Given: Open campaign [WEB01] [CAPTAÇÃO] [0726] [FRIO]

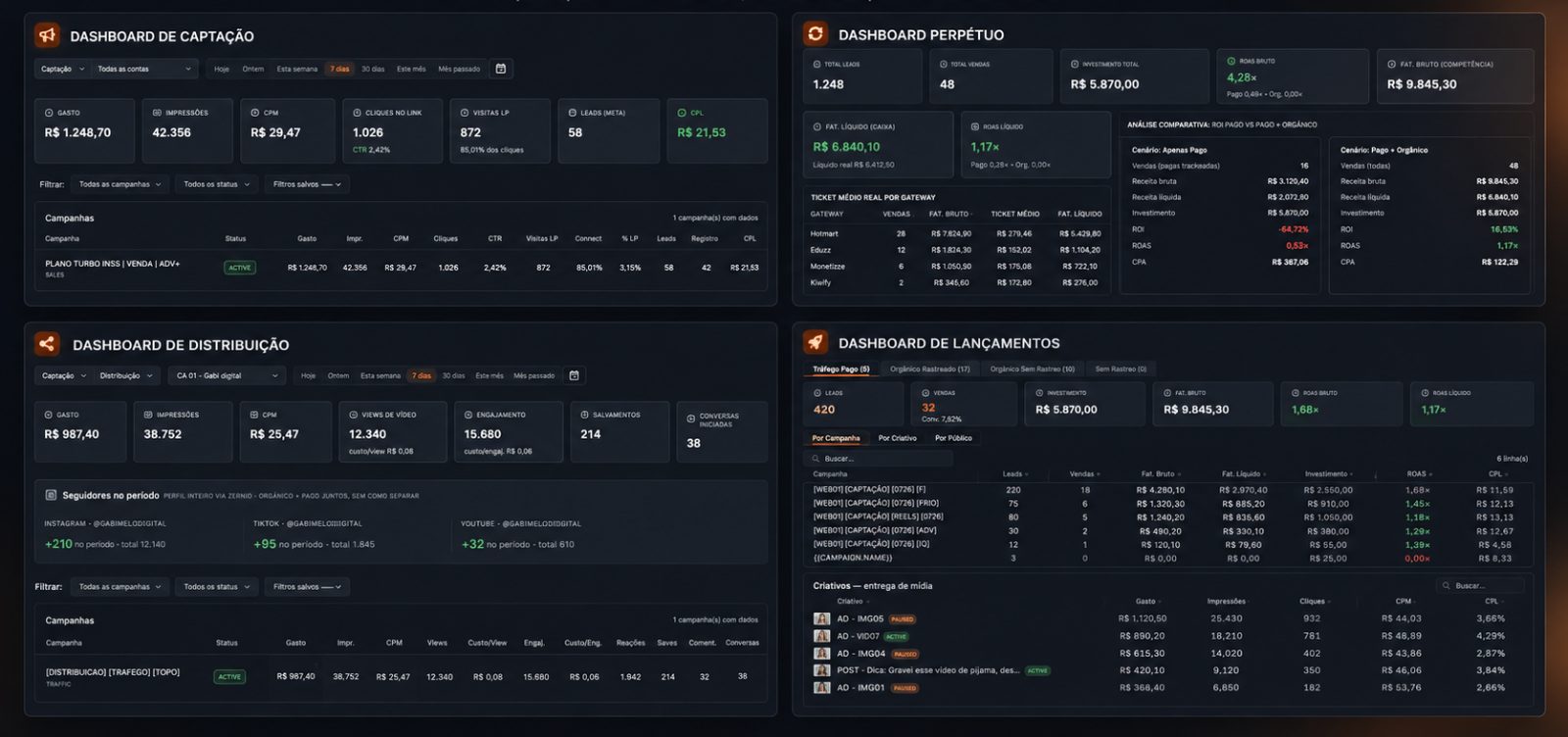Looking at the screenshot, I should [x=876, y=503].
